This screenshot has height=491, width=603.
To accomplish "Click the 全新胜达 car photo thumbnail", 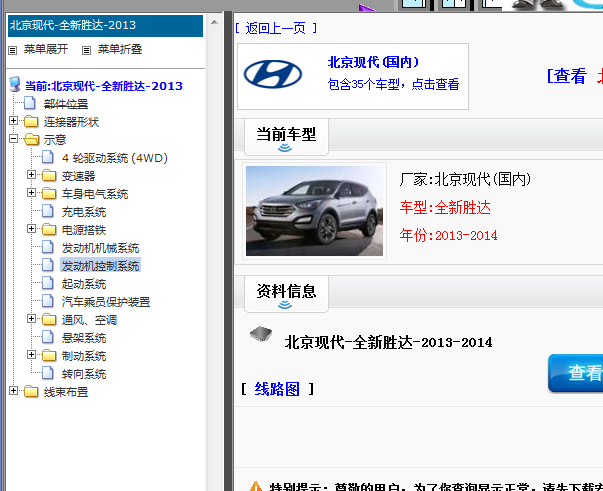I will pos(314,211).
